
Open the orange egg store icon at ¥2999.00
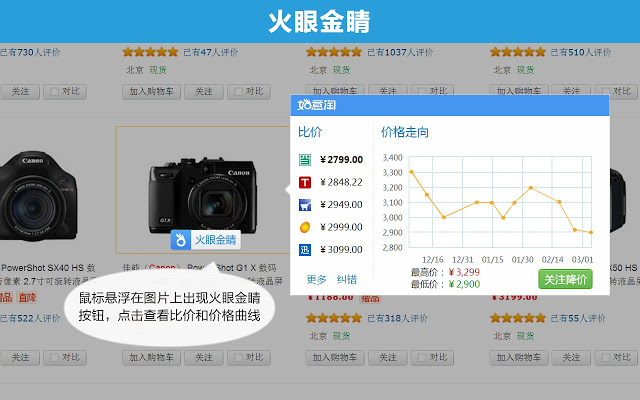305,227
